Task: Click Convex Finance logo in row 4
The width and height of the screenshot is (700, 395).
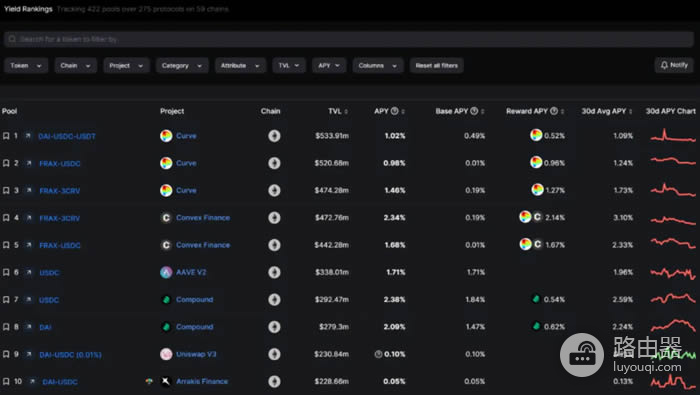Action: pyautogui.click(x=166, y=218)
